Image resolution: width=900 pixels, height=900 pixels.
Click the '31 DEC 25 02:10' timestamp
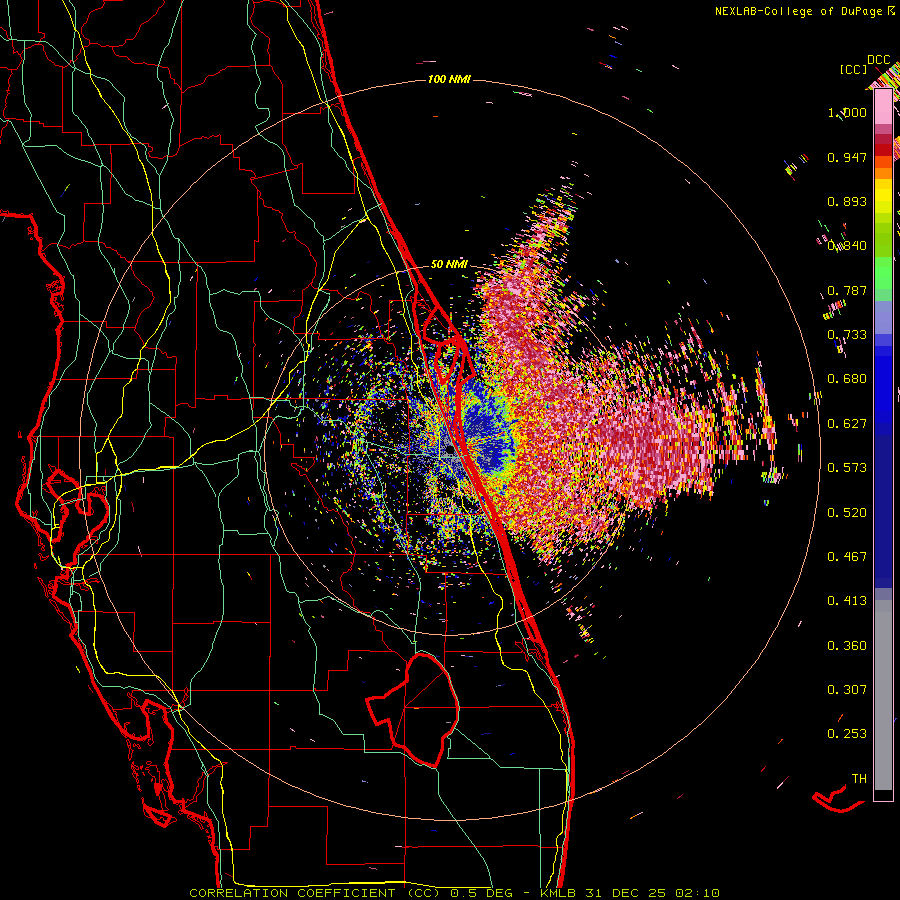click(652, 893)
